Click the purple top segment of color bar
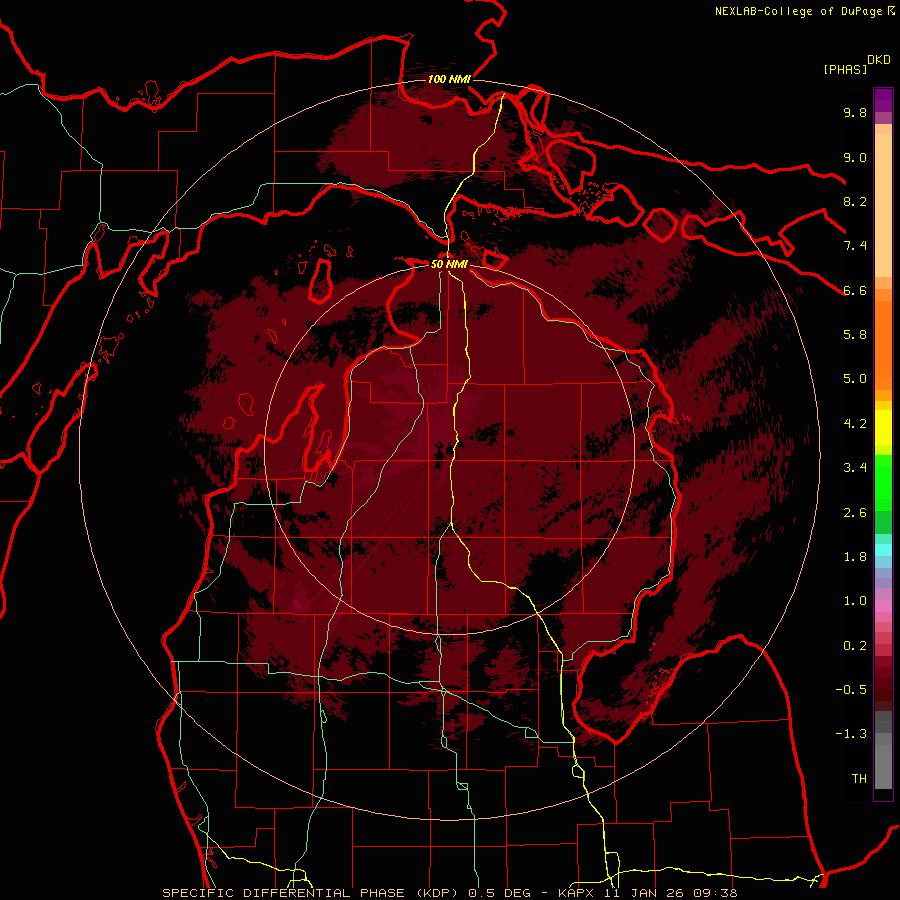 coord(883,100)
